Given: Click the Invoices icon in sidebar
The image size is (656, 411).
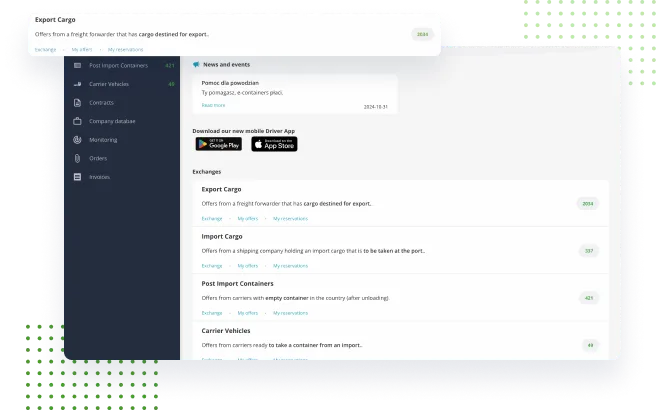Looking at the screenshot, I should pos(77,177).
